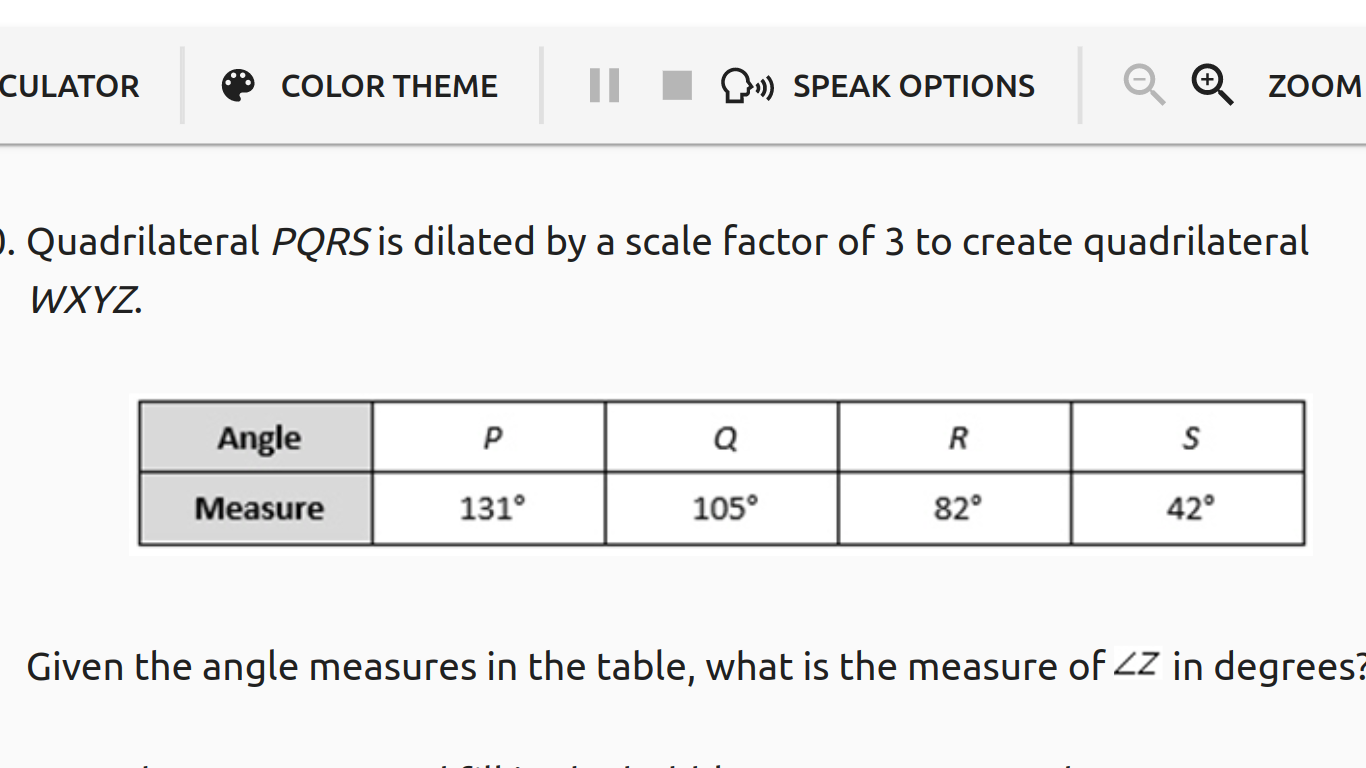Select the 82° cell under R
This screenshot has width=1366, height=768.
coord(954,507)
